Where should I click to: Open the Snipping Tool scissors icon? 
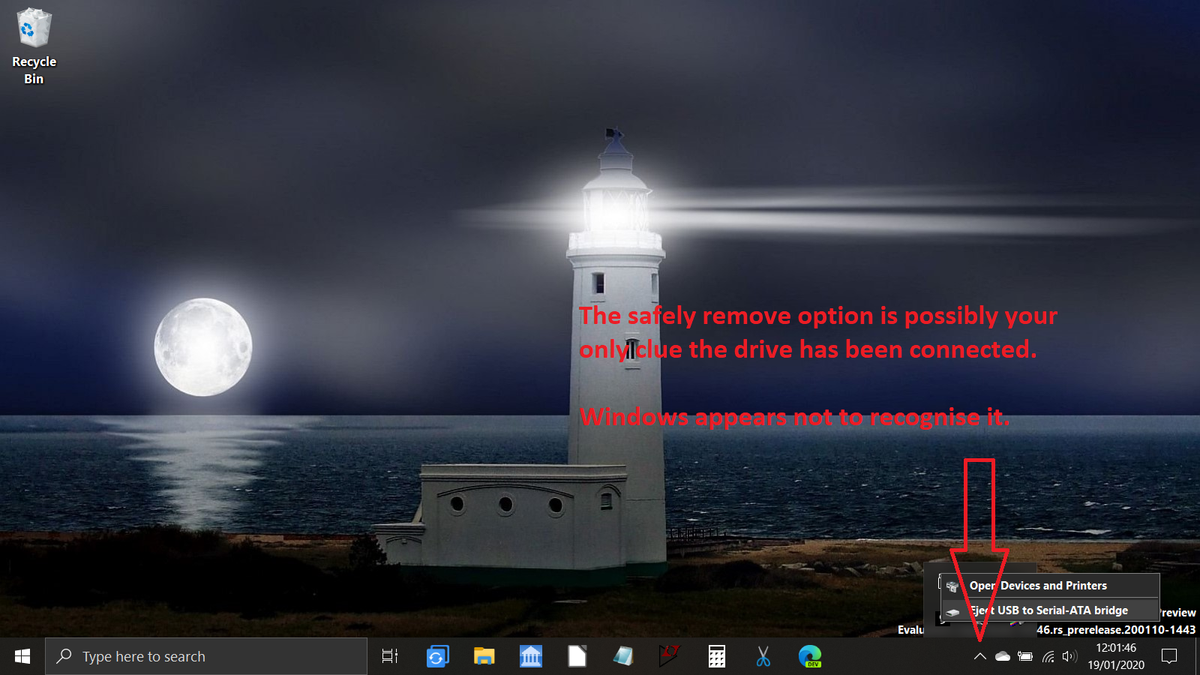[763, 656]
